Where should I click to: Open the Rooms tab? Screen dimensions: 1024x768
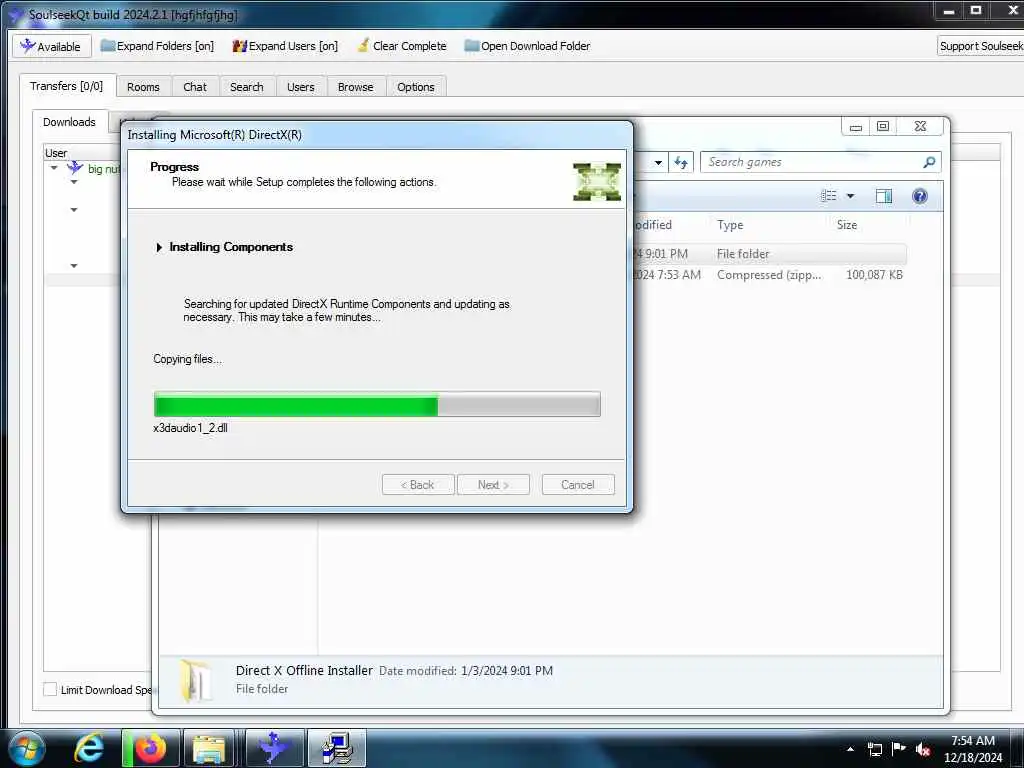click(x=143, y=87)
